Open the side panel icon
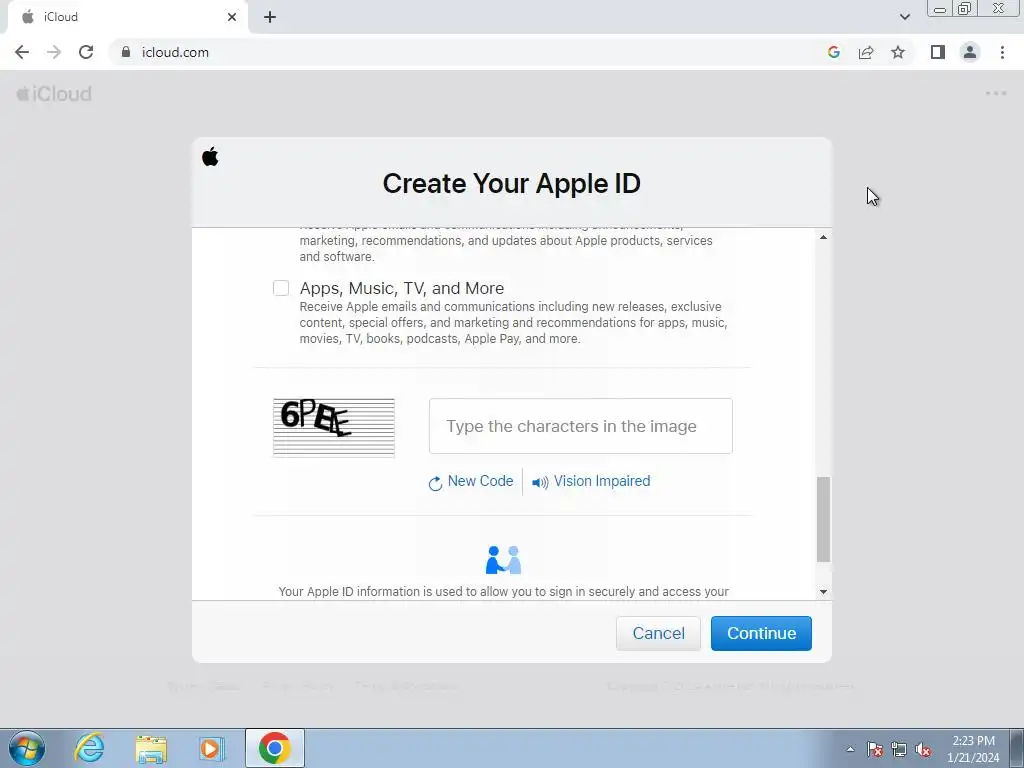This screenshot has height=768, width=1024. pos(938,52)
